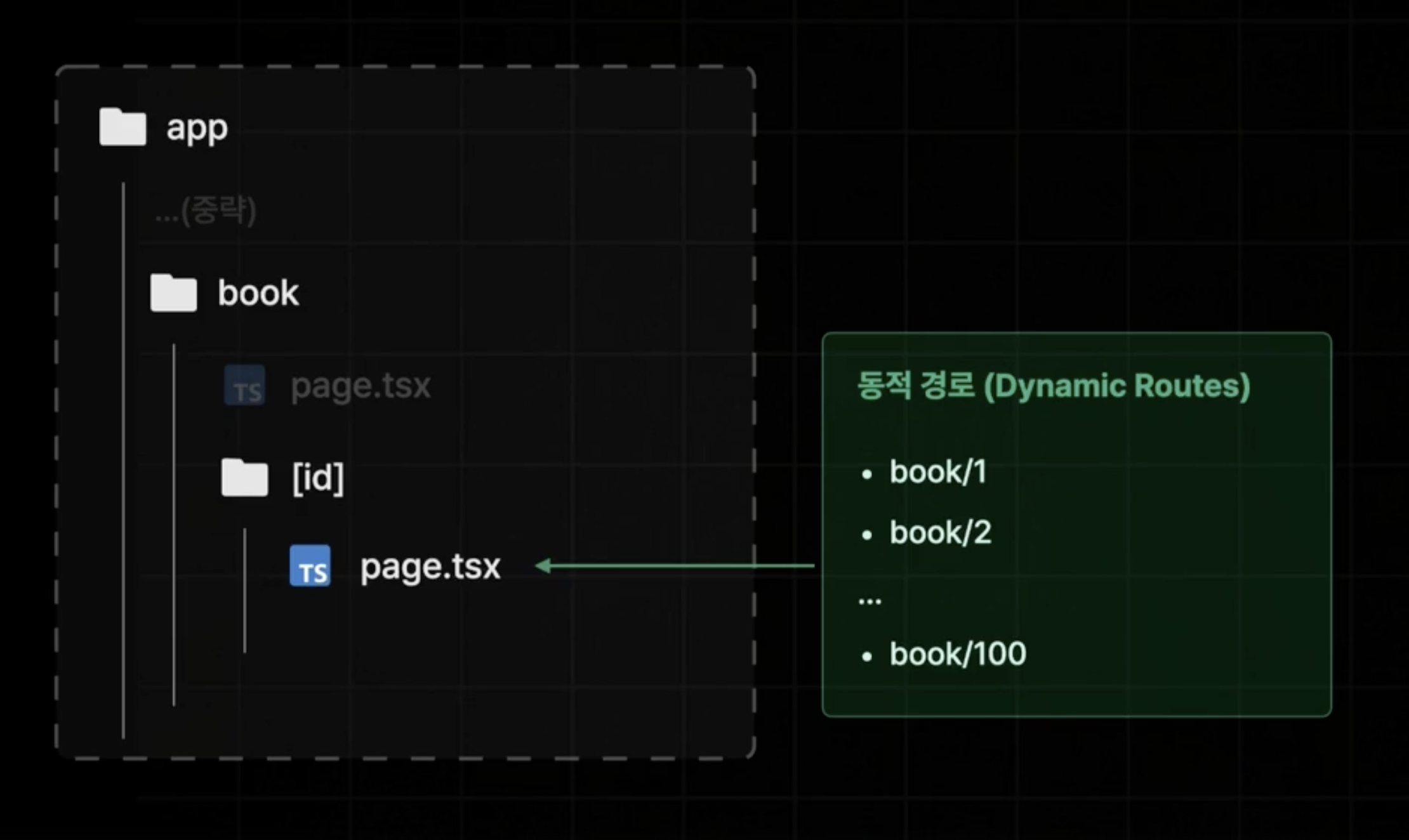Viewport: 1409px width, 840px height.
Task: Select the app folder name label
Action: pos(197,129)
